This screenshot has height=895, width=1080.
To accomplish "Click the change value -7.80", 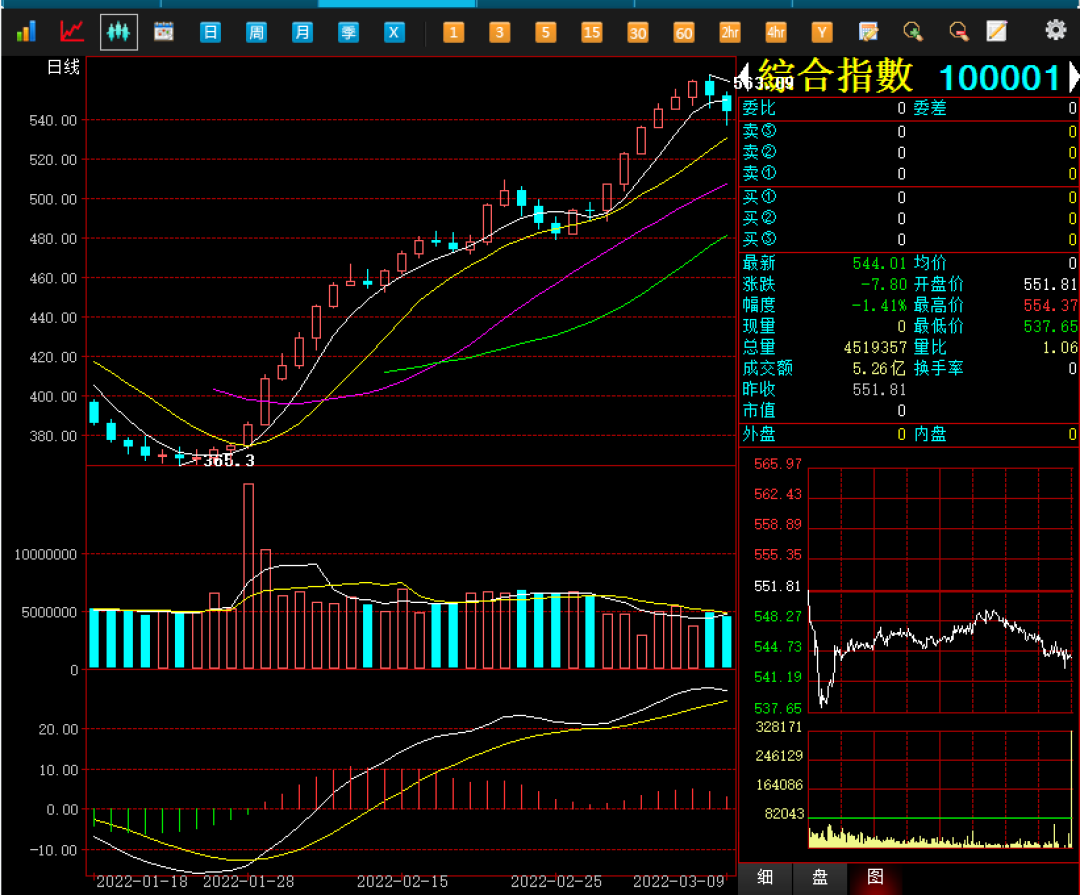I will pyautogui.click(x=883, y=285).
